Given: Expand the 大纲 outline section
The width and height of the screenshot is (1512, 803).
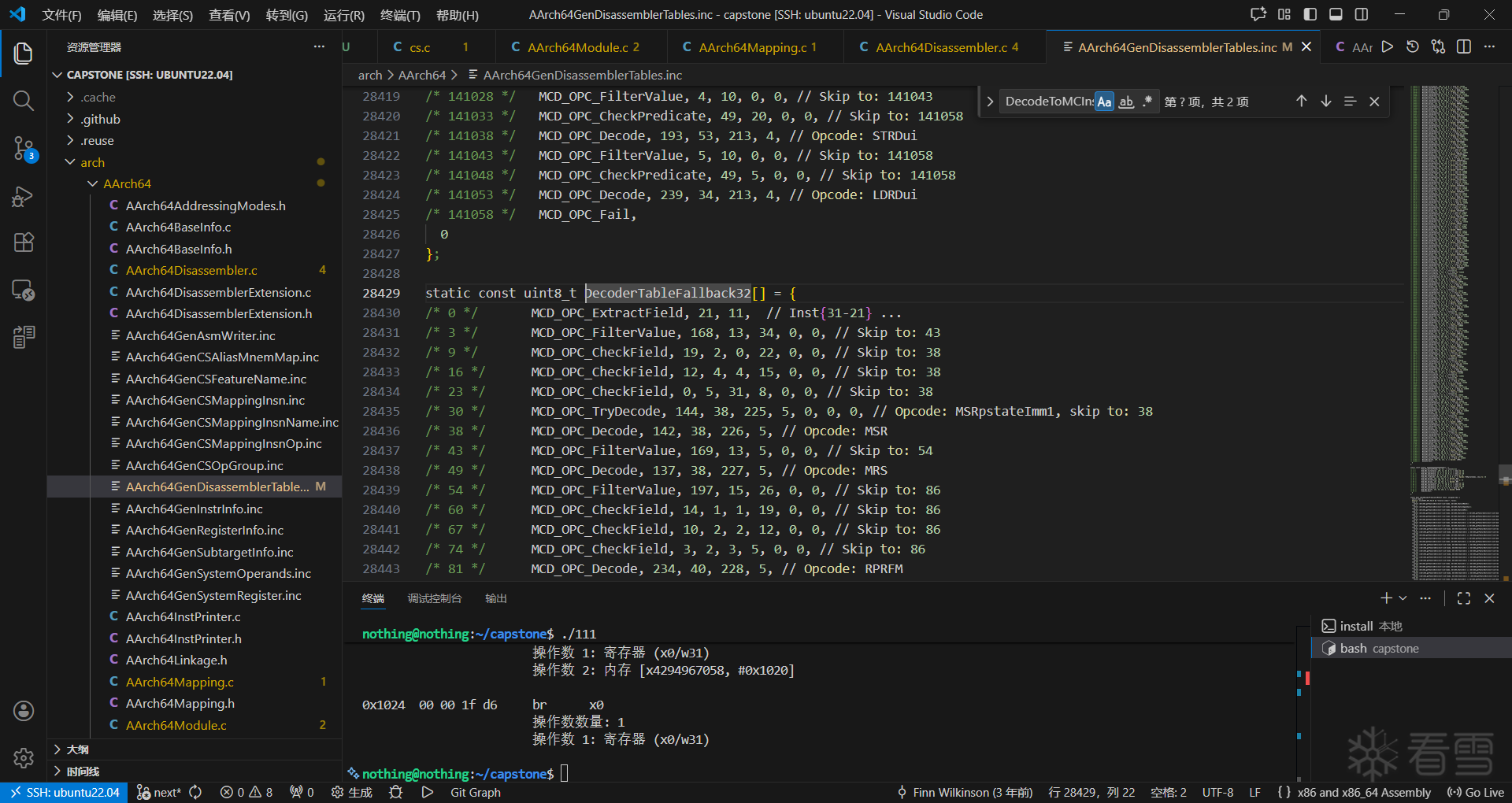Looking at the screenshot, I should [x=195, y=749].
